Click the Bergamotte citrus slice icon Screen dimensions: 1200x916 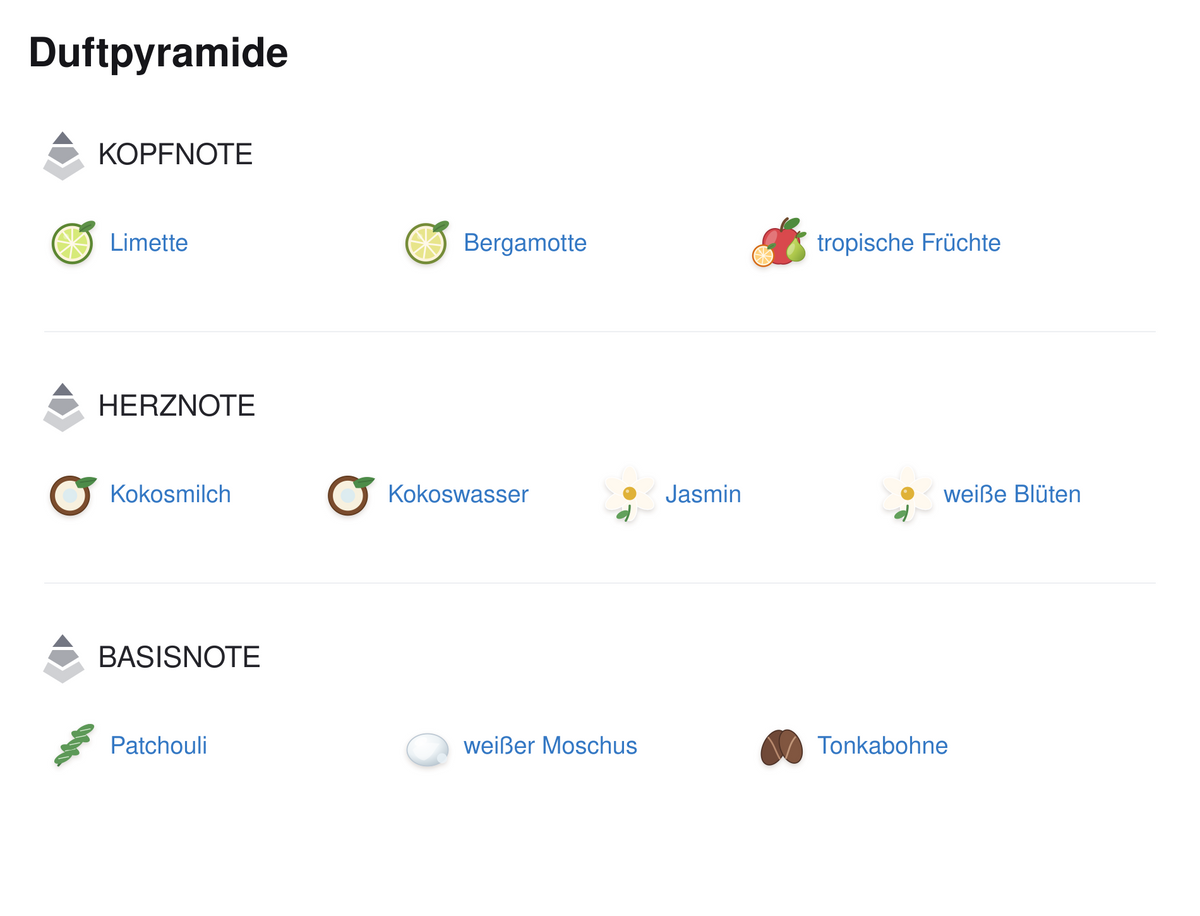pos(427,243)
